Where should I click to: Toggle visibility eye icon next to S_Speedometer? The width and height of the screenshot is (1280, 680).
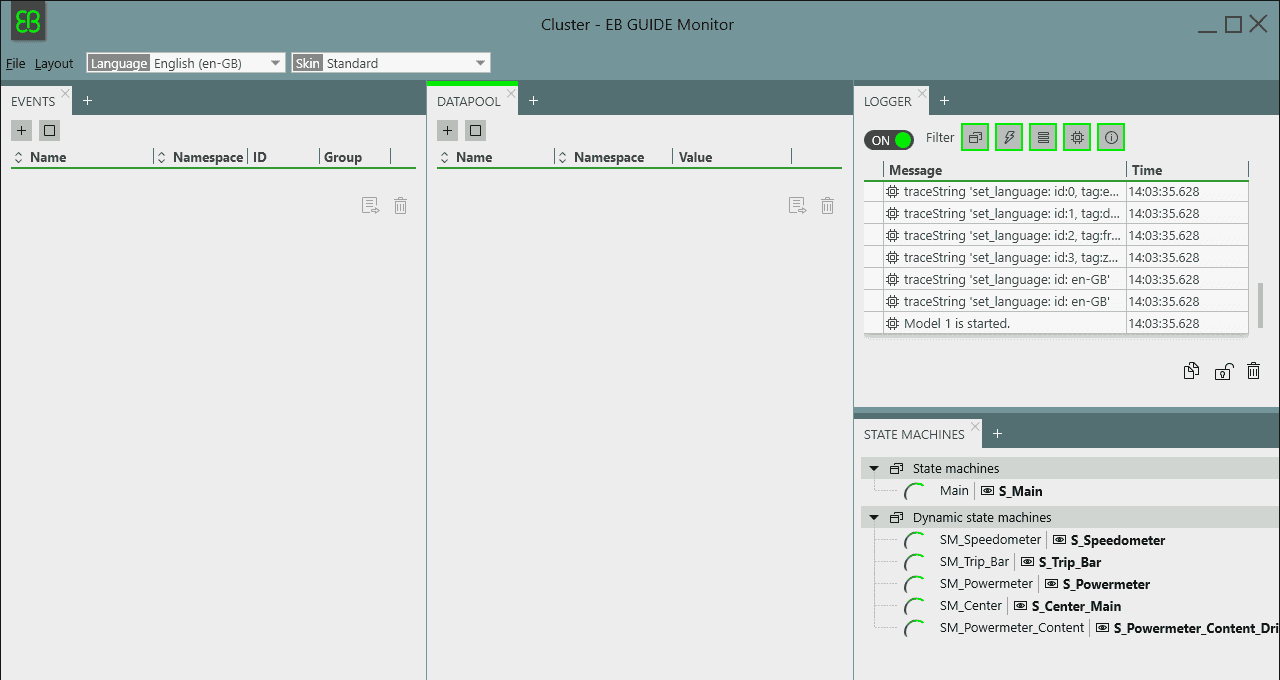[x=1060, y=540]
